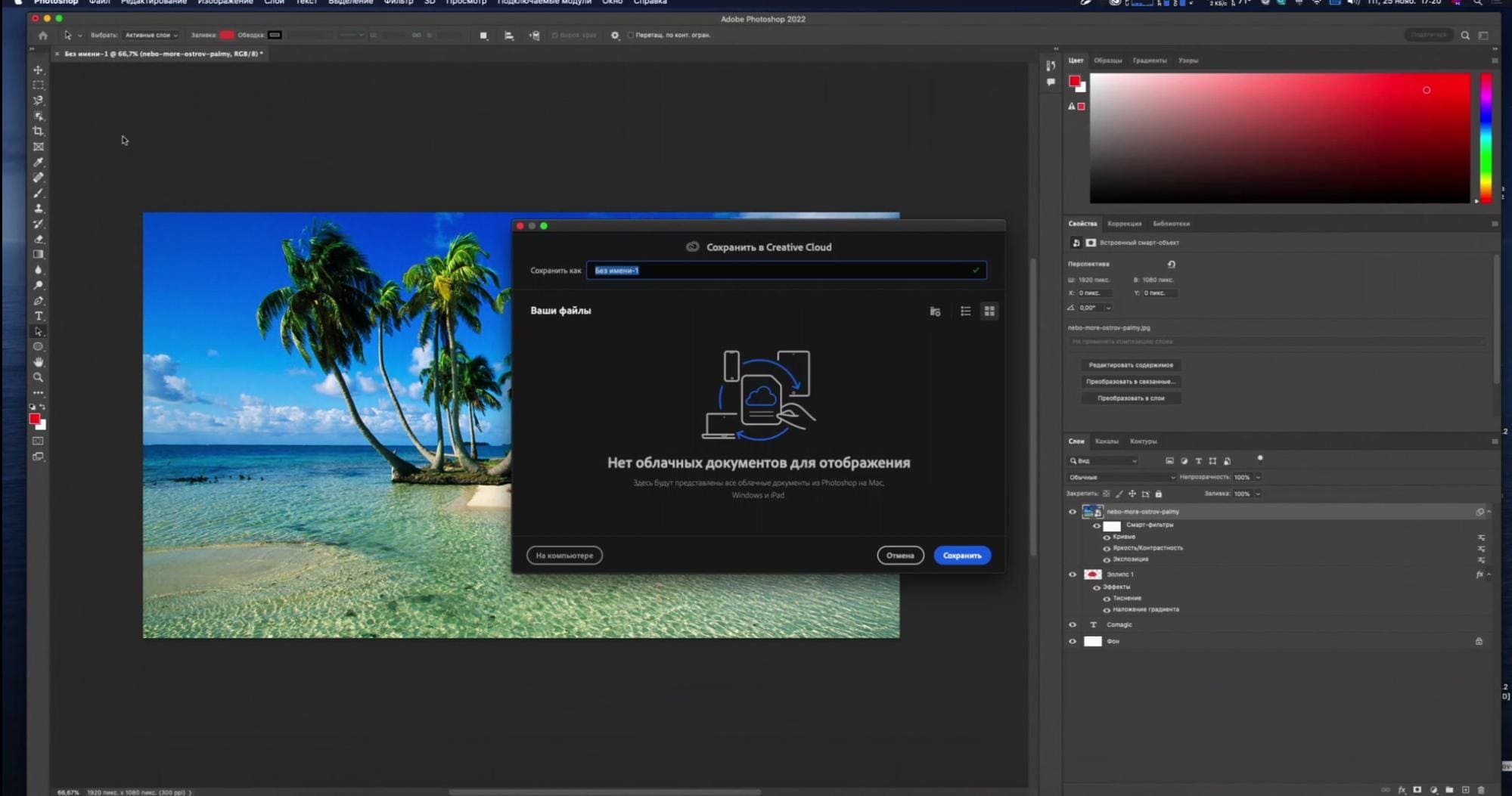Choose the Horizontal Type tool
The image size is (1512, 796).
coord(39,316)
